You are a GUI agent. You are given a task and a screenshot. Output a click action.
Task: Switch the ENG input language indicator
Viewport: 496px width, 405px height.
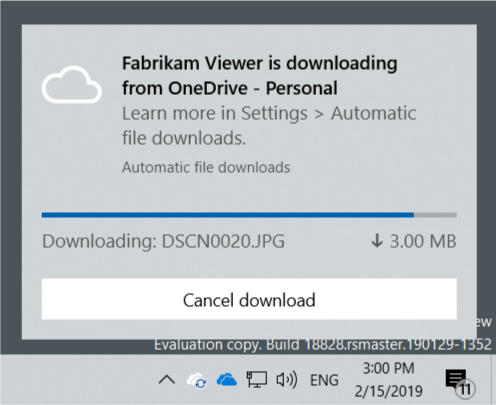tap(324, 380)
